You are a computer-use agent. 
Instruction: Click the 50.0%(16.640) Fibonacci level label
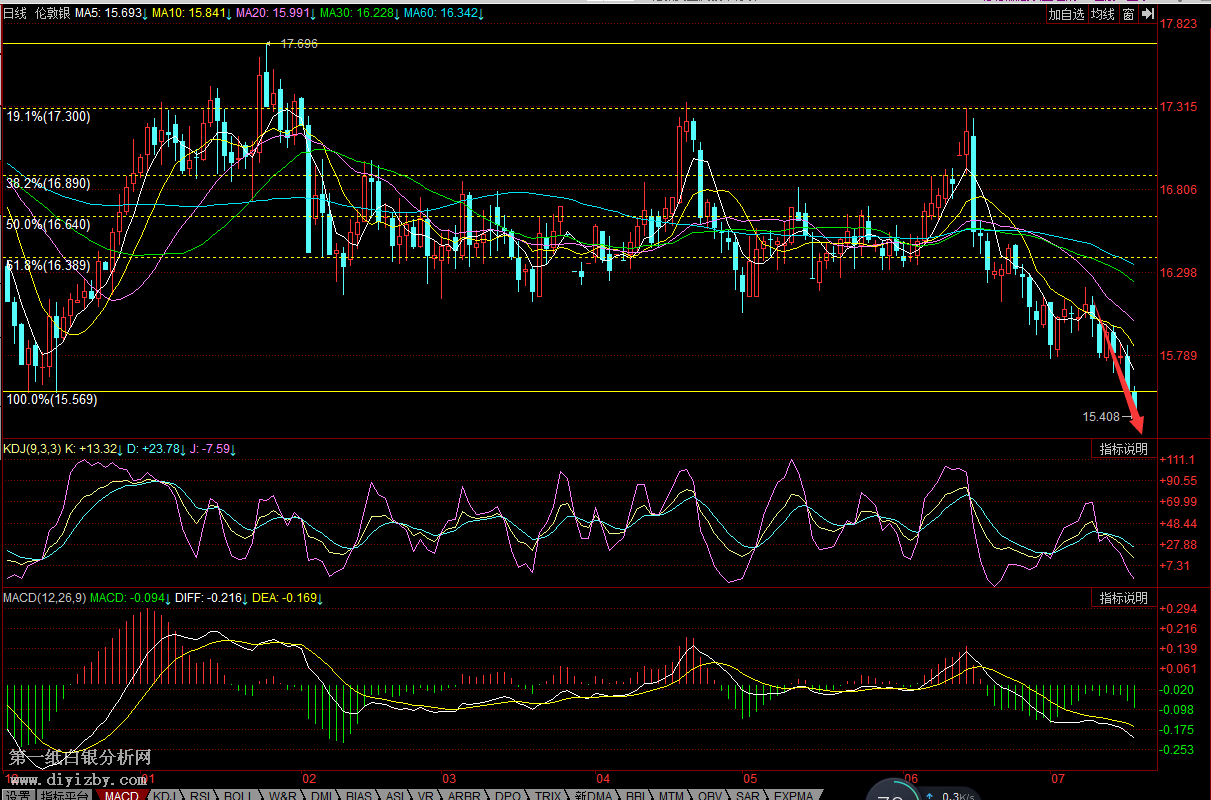48,225
